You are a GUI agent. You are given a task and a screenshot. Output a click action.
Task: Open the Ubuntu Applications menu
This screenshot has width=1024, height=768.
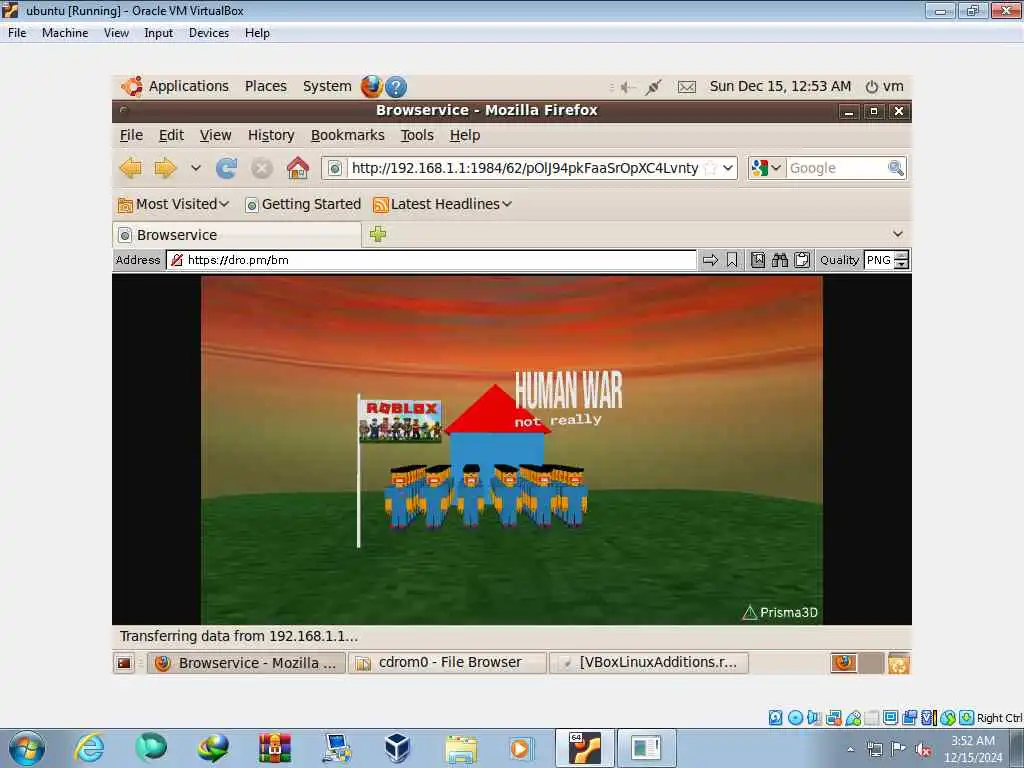click(175, 86)
